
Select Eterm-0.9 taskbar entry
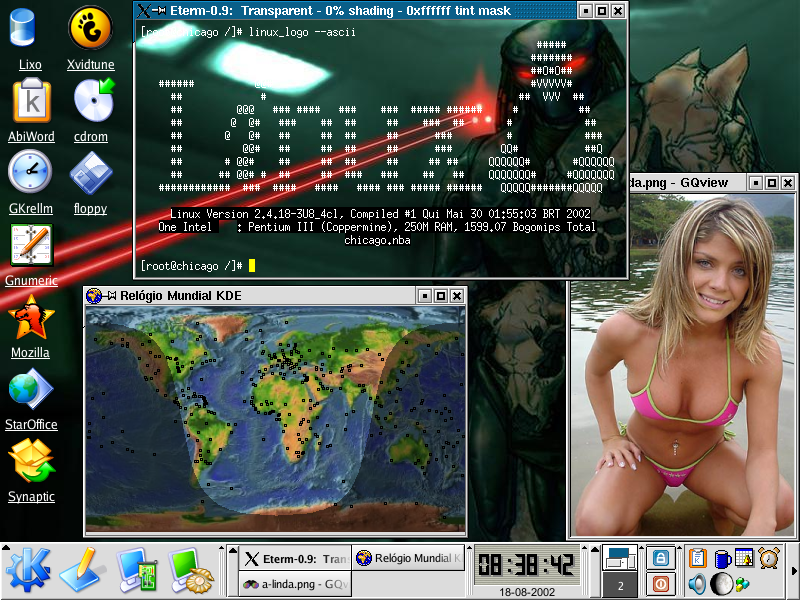(294, 559)
